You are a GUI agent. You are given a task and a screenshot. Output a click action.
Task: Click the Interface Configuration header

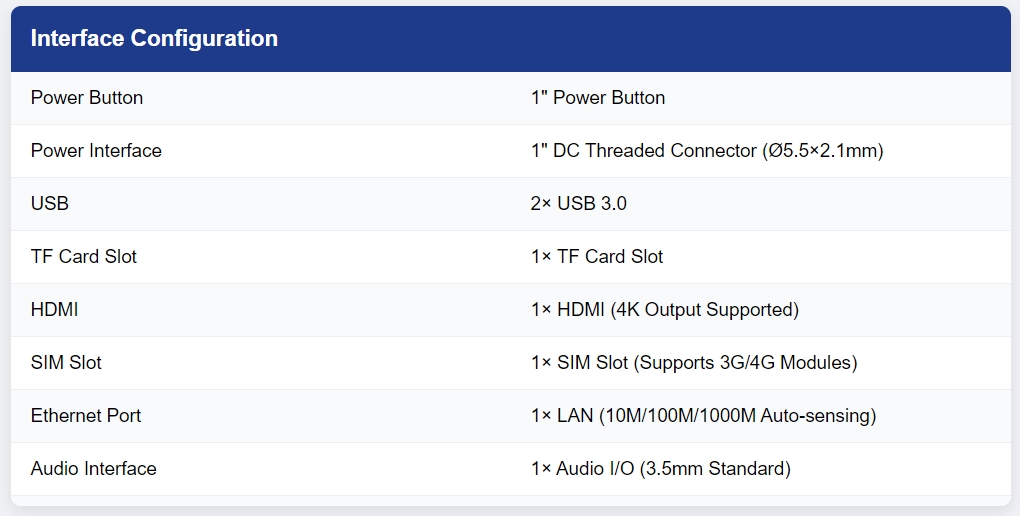tap(154, 38)
